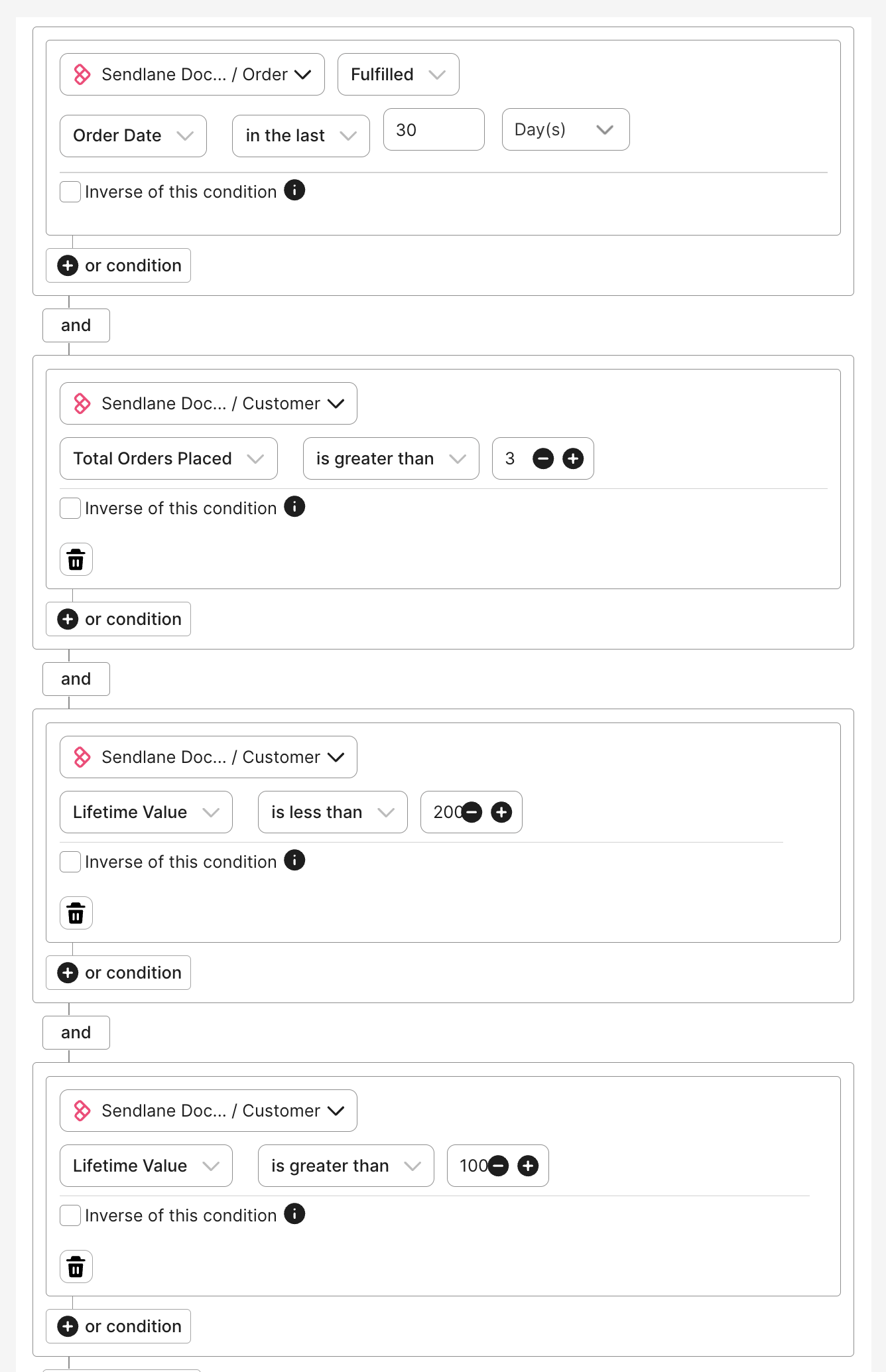This screenshot has width=886, height=1372.
Task: Toggle inverse condition on Lifetime Value less than
Action: [70, 861]
